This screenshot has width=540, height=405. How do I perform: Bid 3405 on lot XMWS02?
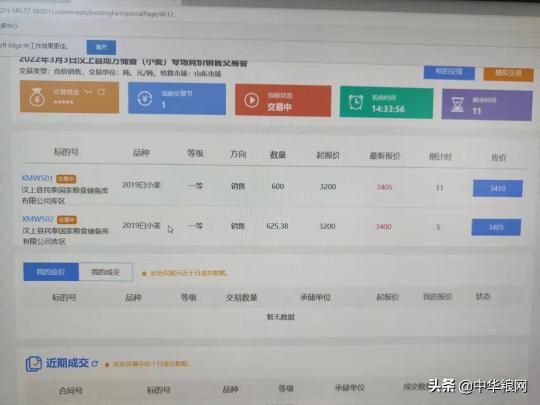coord(496,227)
